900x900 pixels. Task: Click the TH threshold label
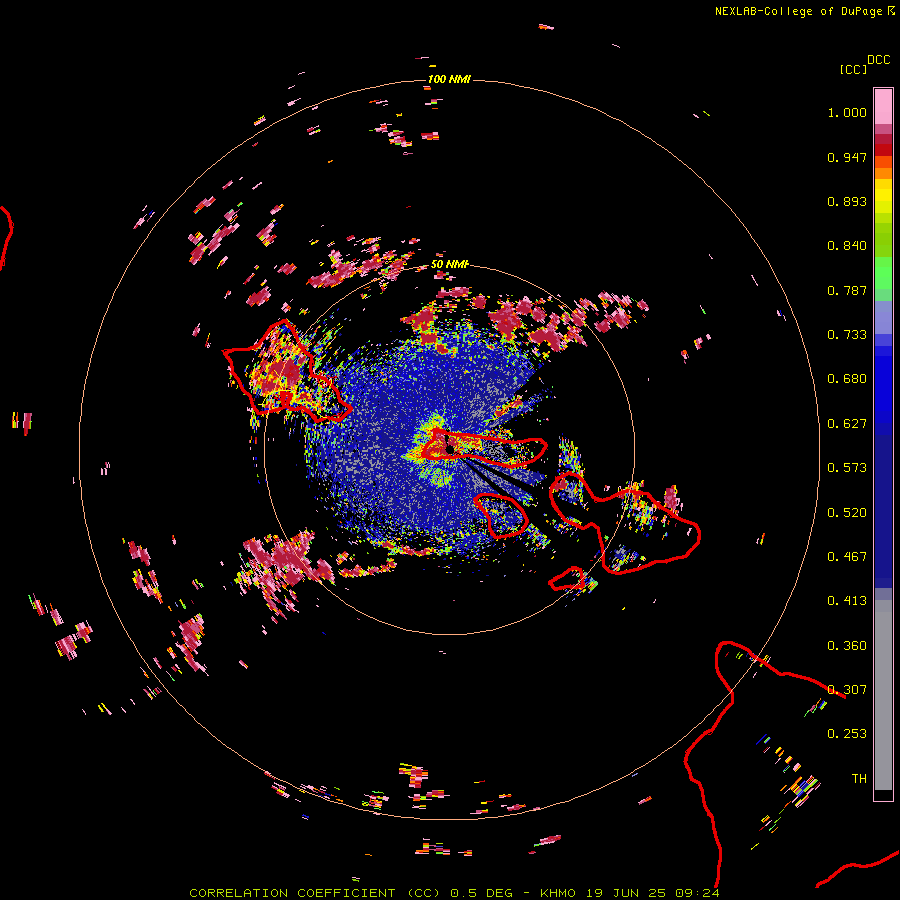(x=859, y=779)
